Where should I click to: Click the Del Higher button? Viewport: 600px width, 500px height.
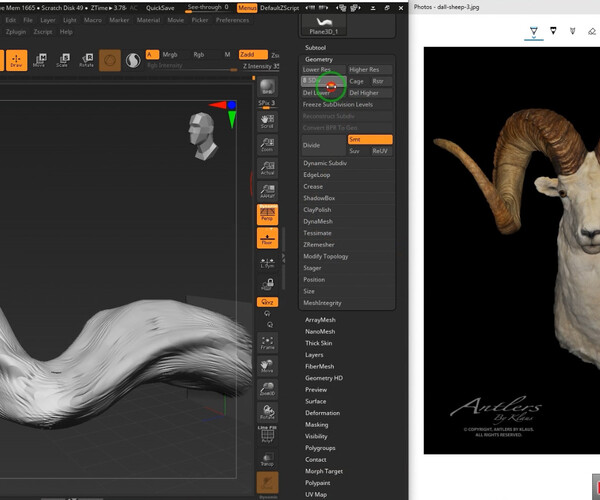pyautogui.click(x=370, y=93)
